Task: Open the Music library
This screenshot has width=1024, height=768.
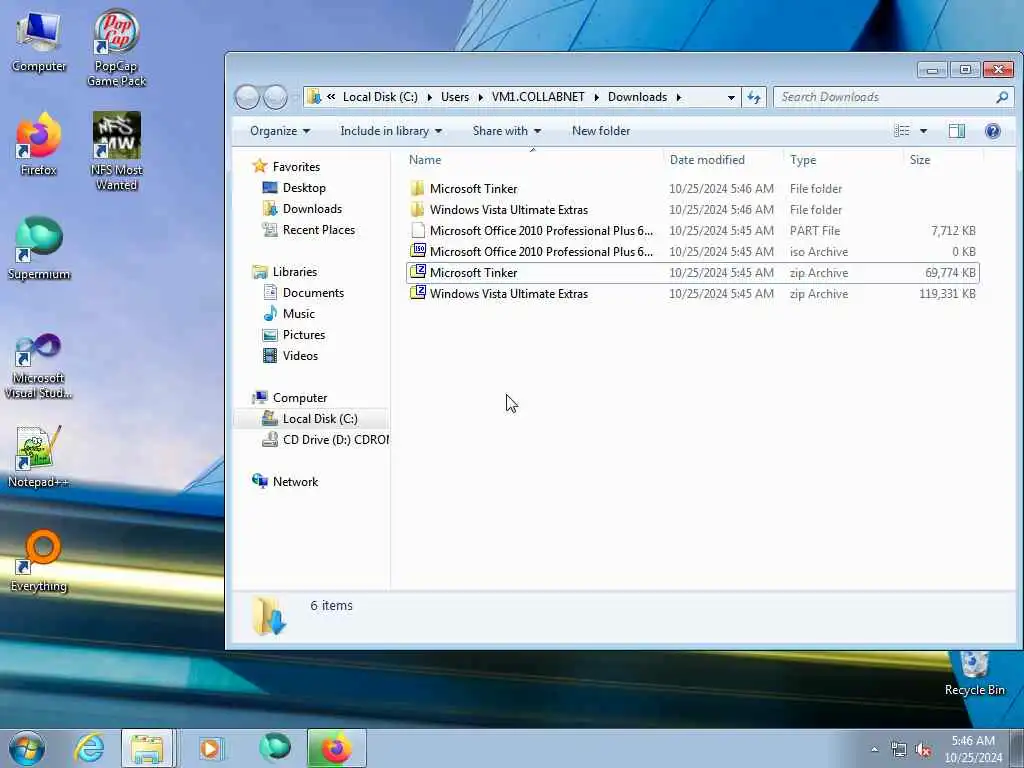Action: point(289,314)
